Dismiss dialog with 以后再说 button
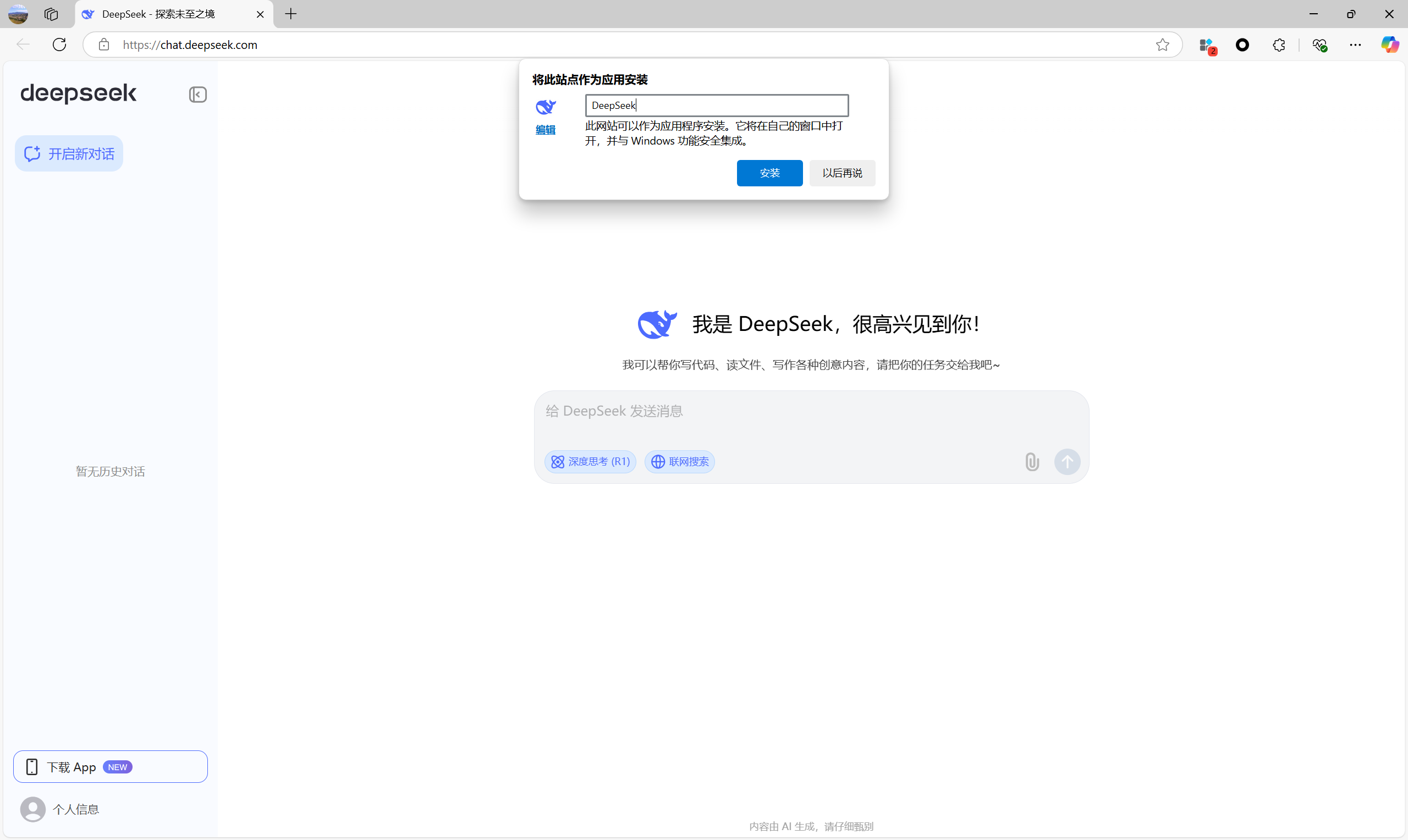Viewport: 1408px width, 840px height. click(x=842, y=173)
